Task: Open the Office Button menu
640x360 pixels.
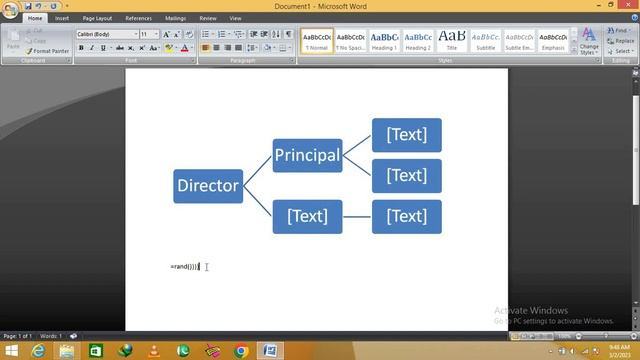Action: (x=10, y=10)
